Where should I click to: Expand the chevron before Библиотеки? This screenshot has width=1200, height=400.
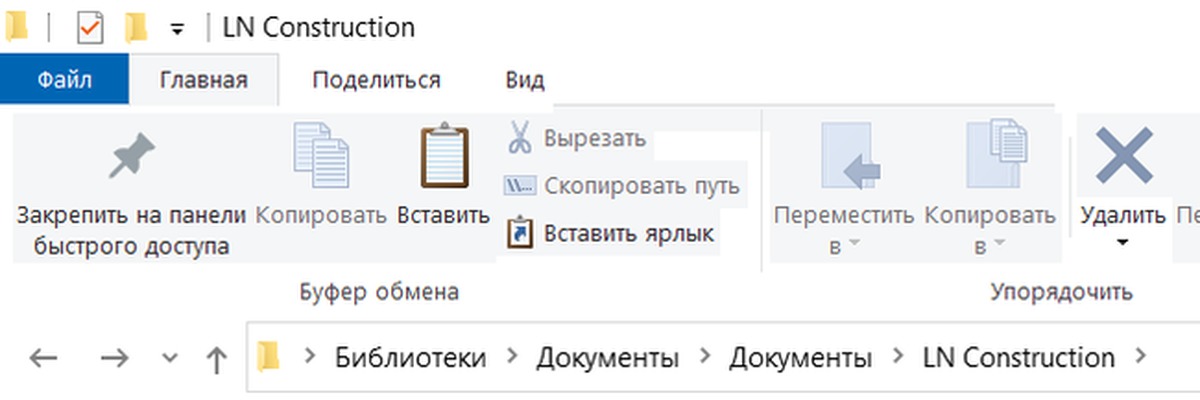click(309, 358)
